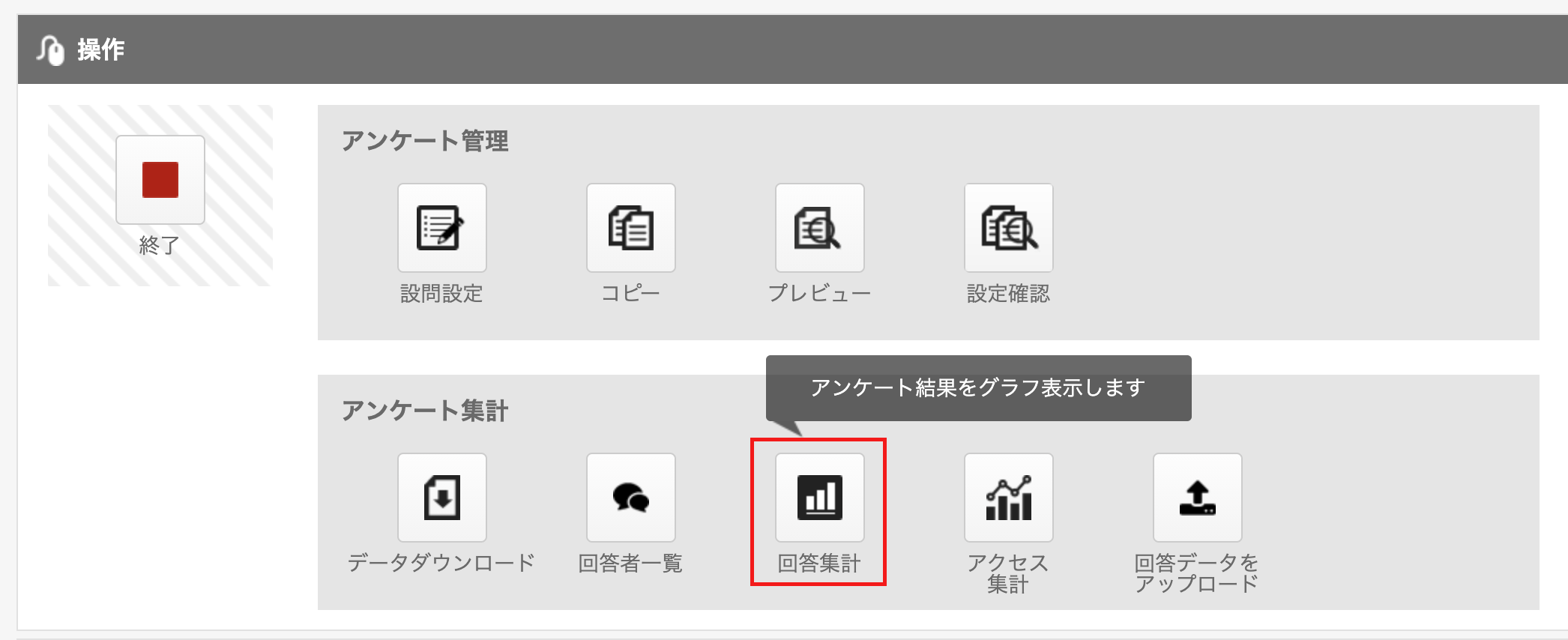The image size is (1568, 640).
Task: Open 設問設定 question settings icon
Action: pos(442,228)
